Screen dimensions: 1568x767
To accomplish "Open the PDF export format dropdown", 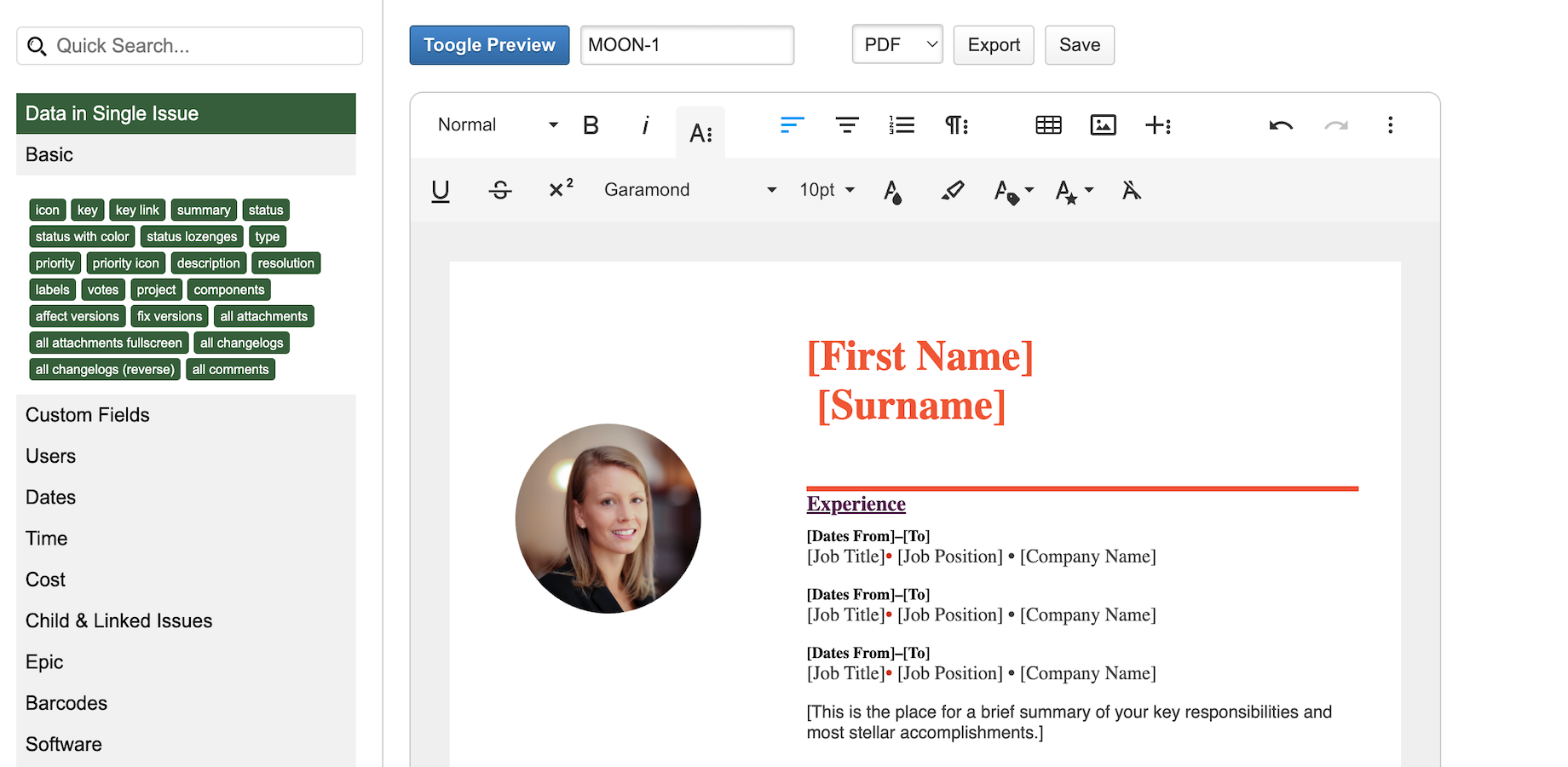I will pyautogui.click(x=897, y=44).
